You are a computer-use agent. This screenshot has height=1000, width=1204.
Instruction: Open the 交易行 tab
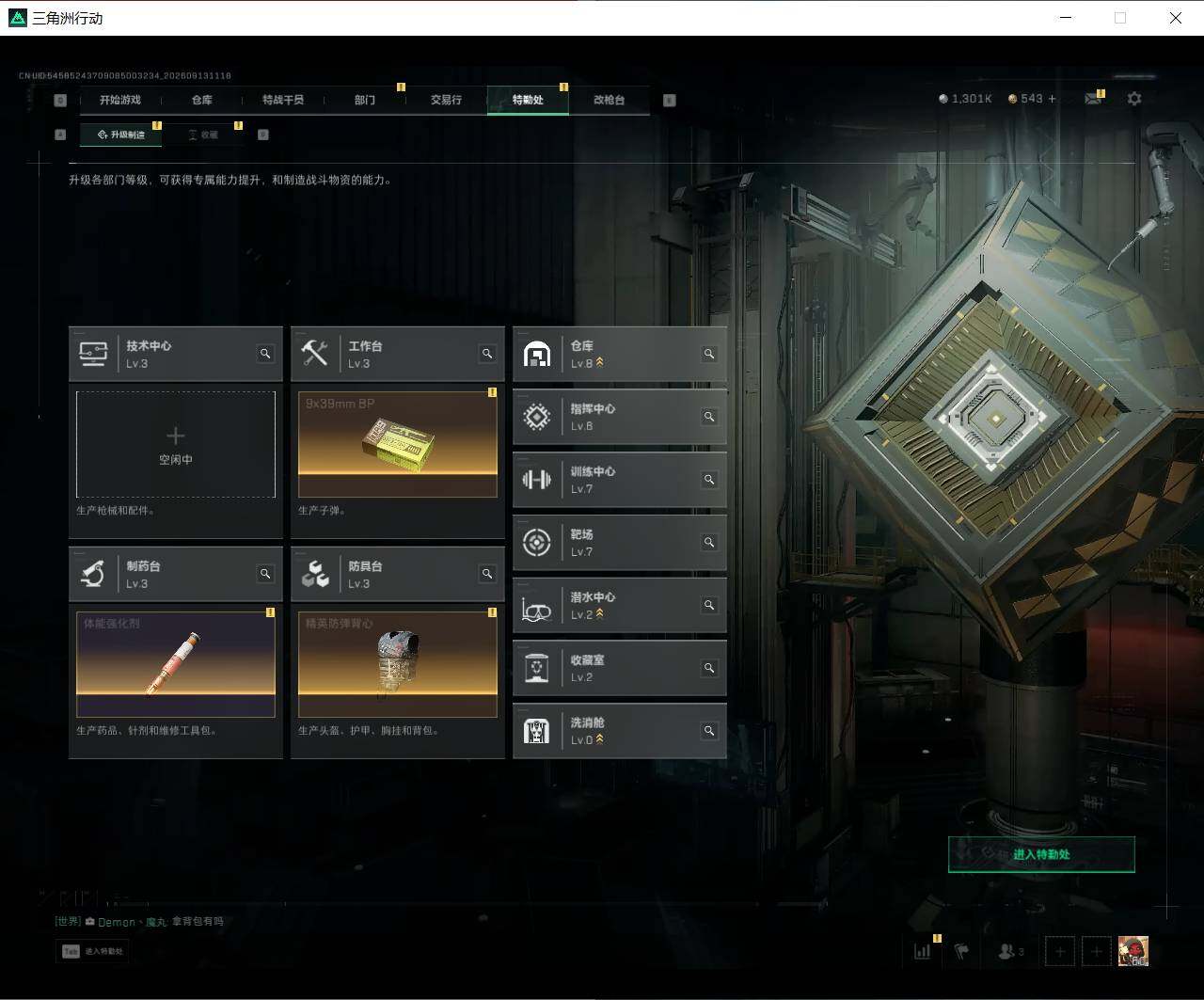pyautogui.click(x=446, y=100)
